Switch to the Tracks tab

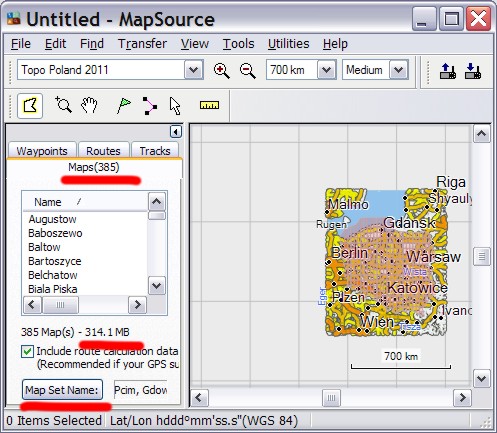coord(155,151)
